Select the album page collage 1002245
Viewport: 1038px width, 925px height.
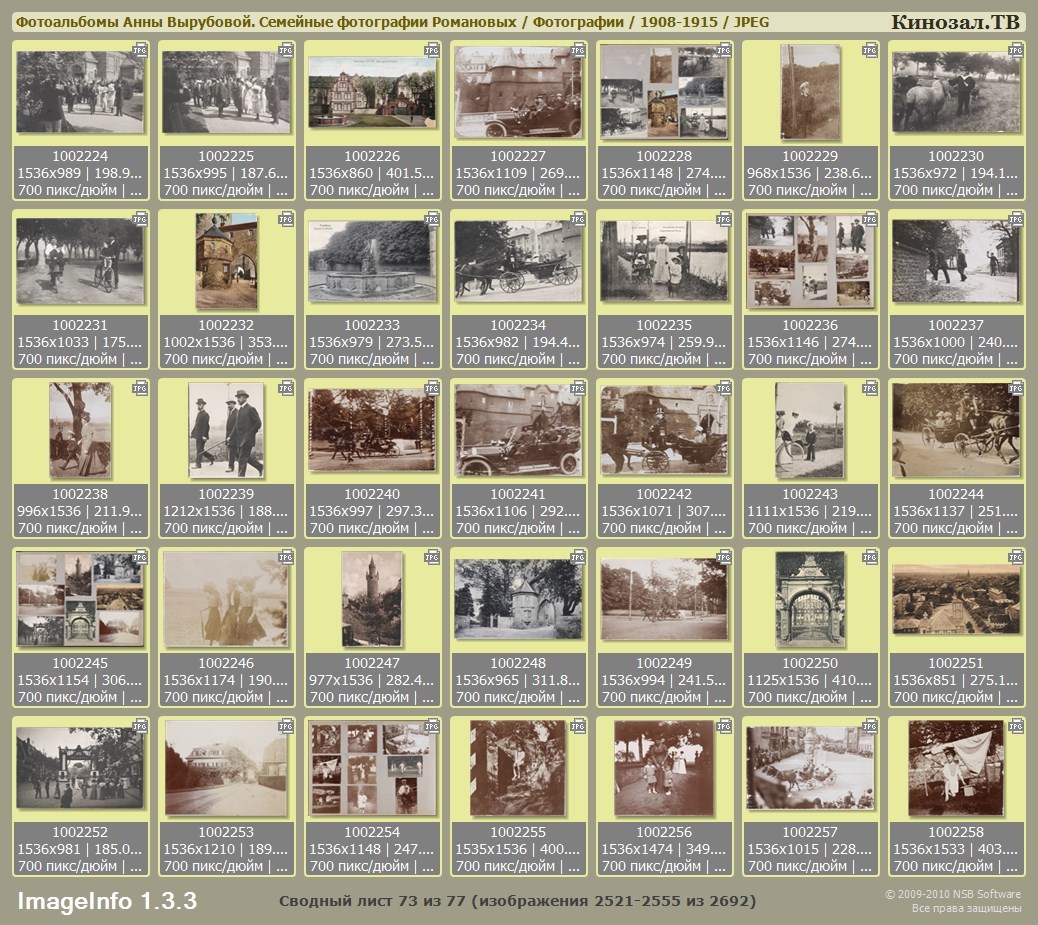pyautogui.click(x=80, y=599)
